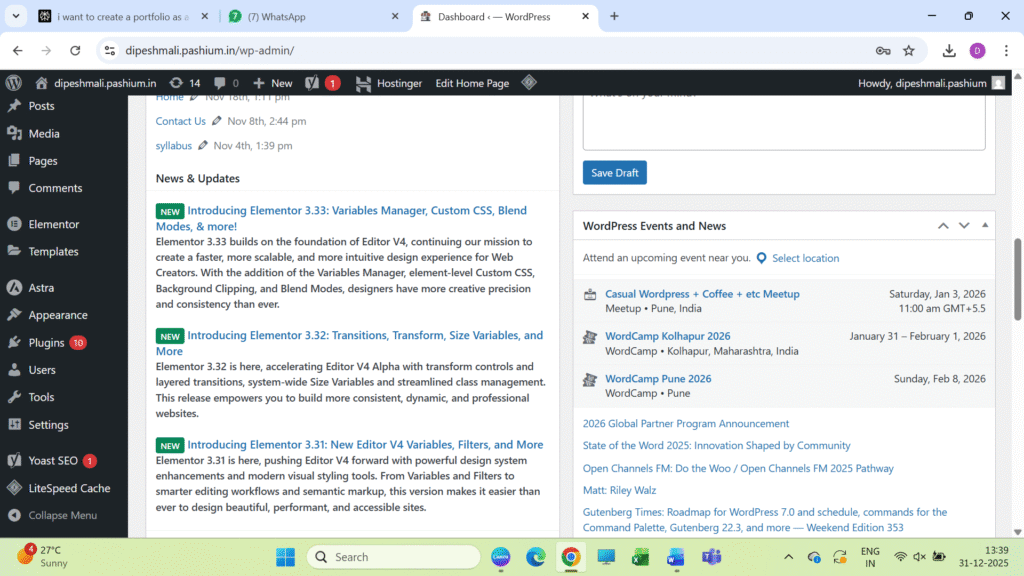Open the WordCamp Kolhapur 2026 link
1024x576 pixels.
(x=667, y=336)
